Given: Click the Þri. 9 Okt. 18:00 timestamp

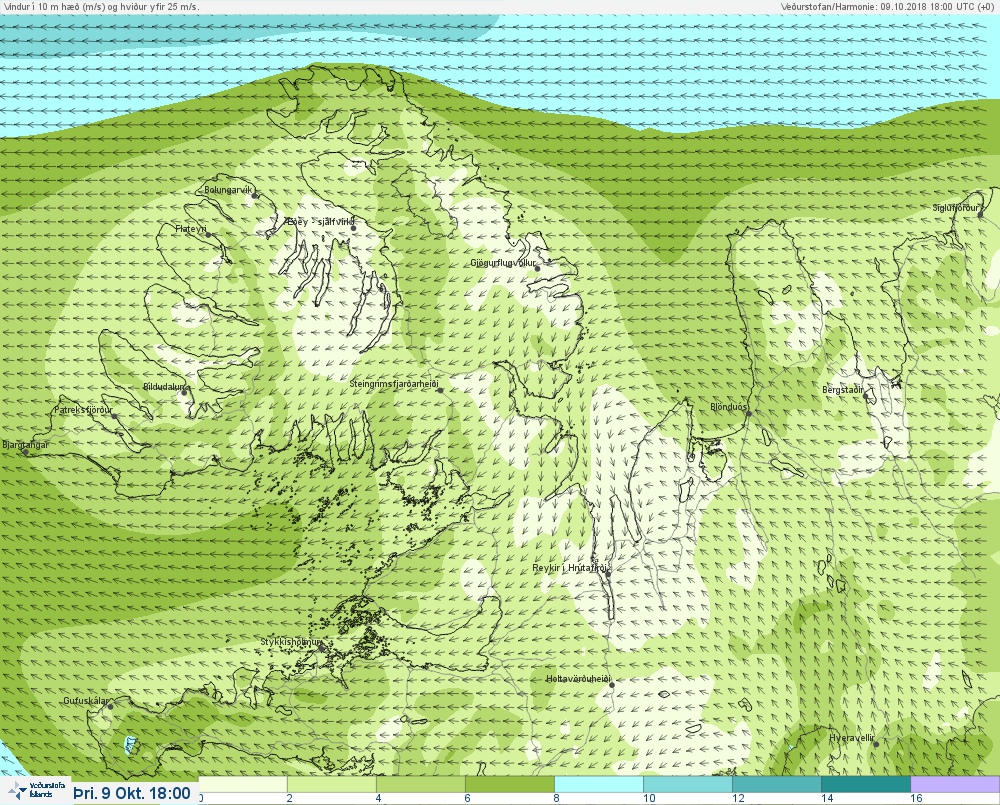Looking at the screenshot, I should click(132, 793).
